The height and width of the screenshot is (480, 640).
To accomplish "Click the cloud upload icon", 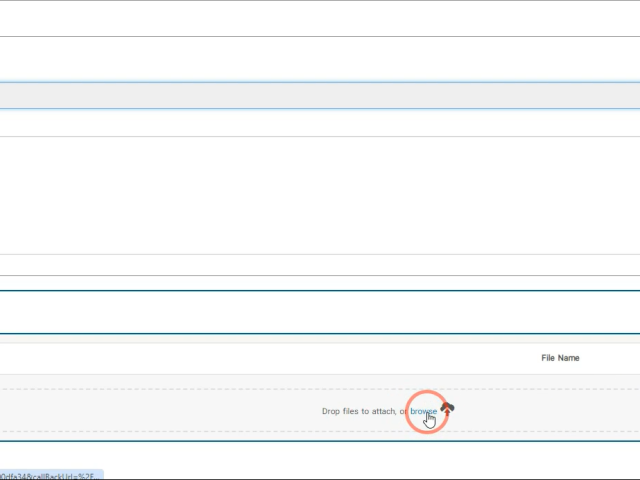I will click(448, 408).
